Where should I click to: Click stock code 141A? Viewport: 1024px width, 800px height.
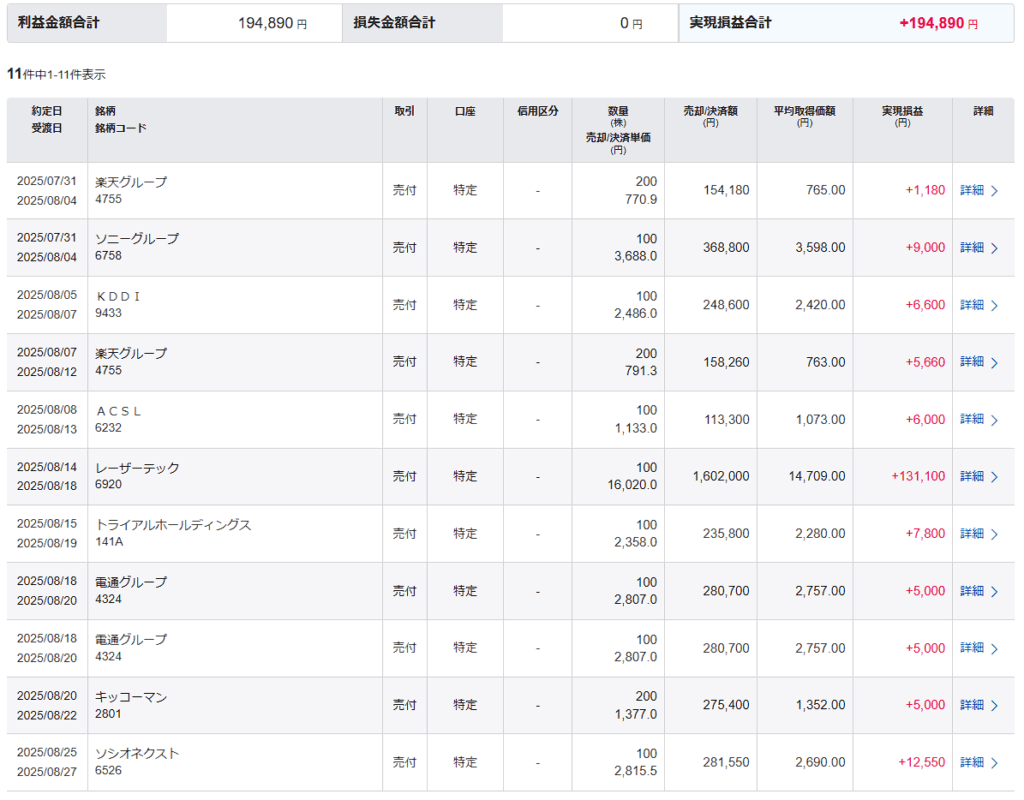coord(109,542)
